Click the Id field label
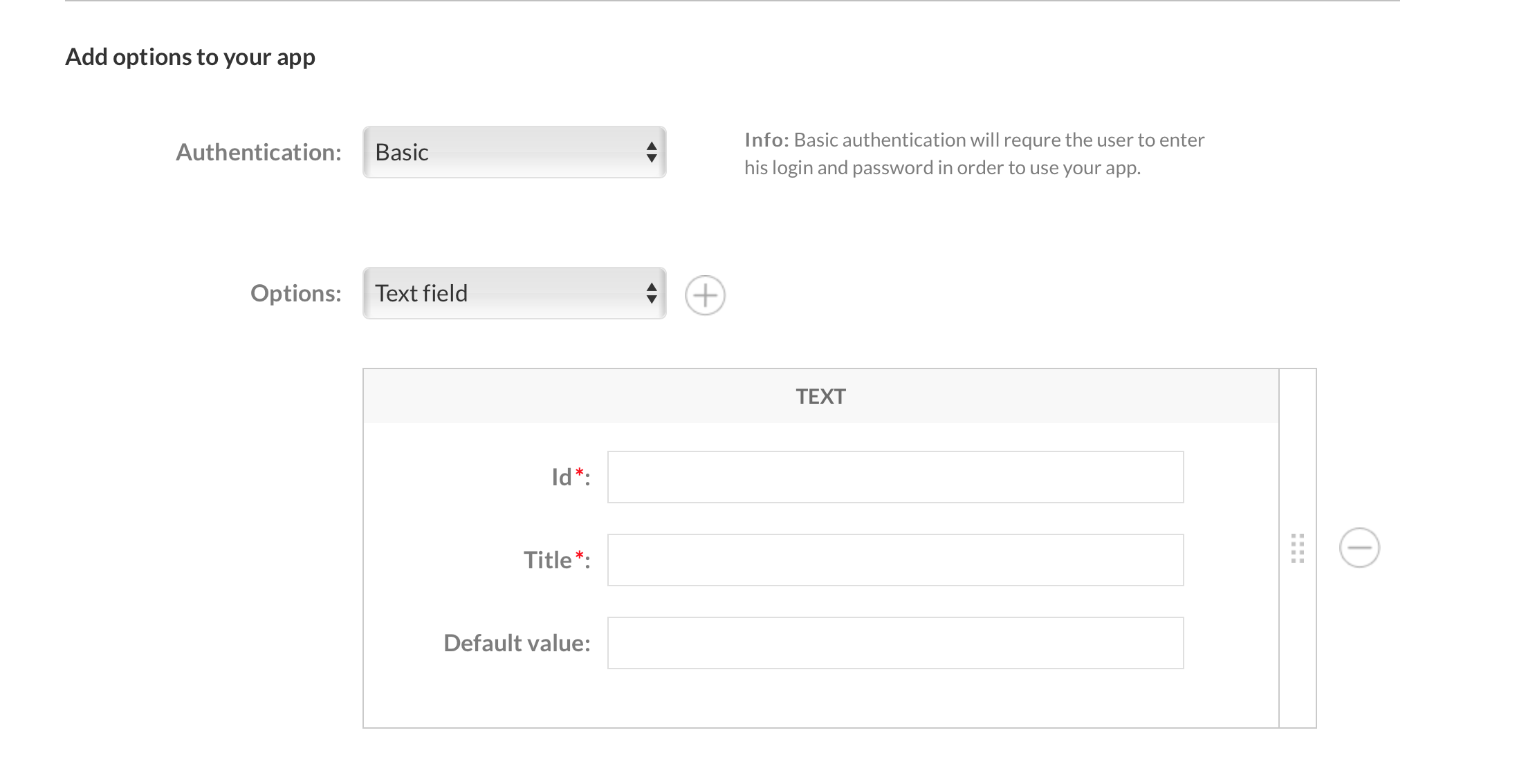Viewport: 1526px width, 784px height. (561, 477)
